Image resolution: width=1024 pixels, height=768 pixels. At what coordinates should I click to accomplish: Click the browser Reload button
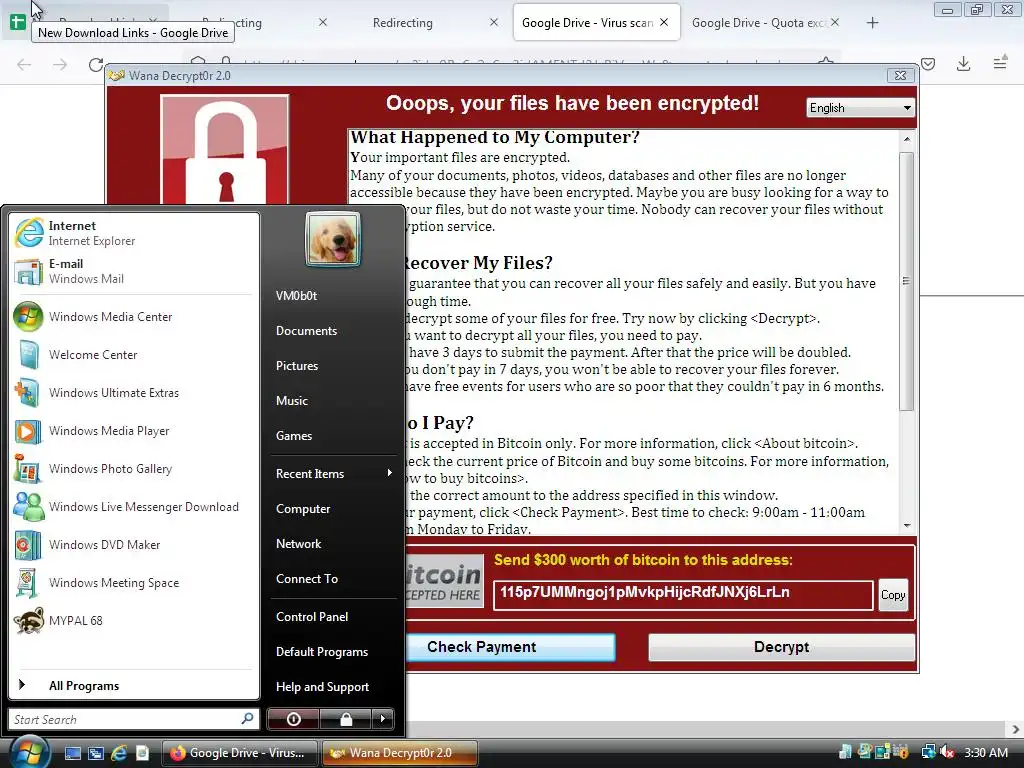point(96,64)
